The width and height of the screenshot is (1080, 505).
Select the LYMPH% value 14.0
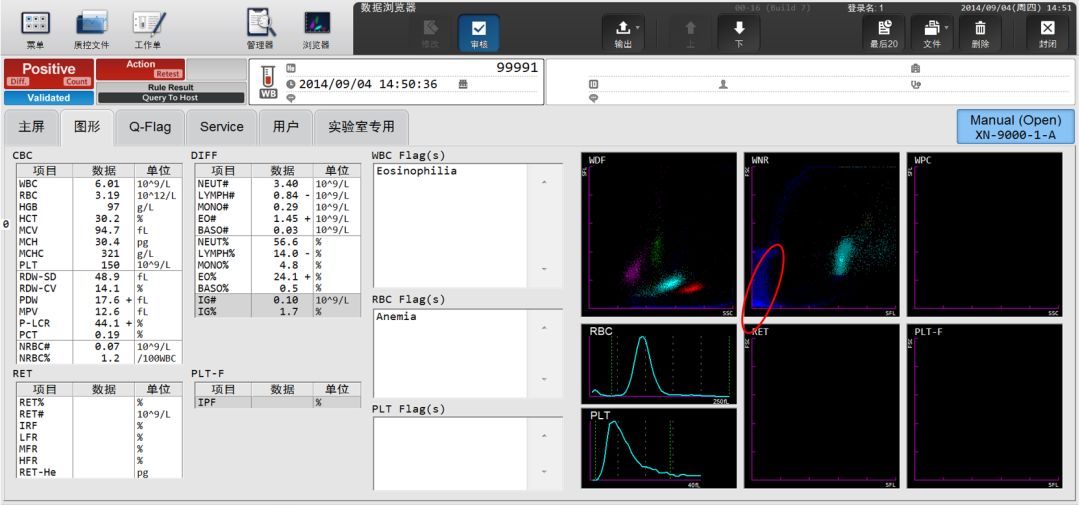point(284,254)
